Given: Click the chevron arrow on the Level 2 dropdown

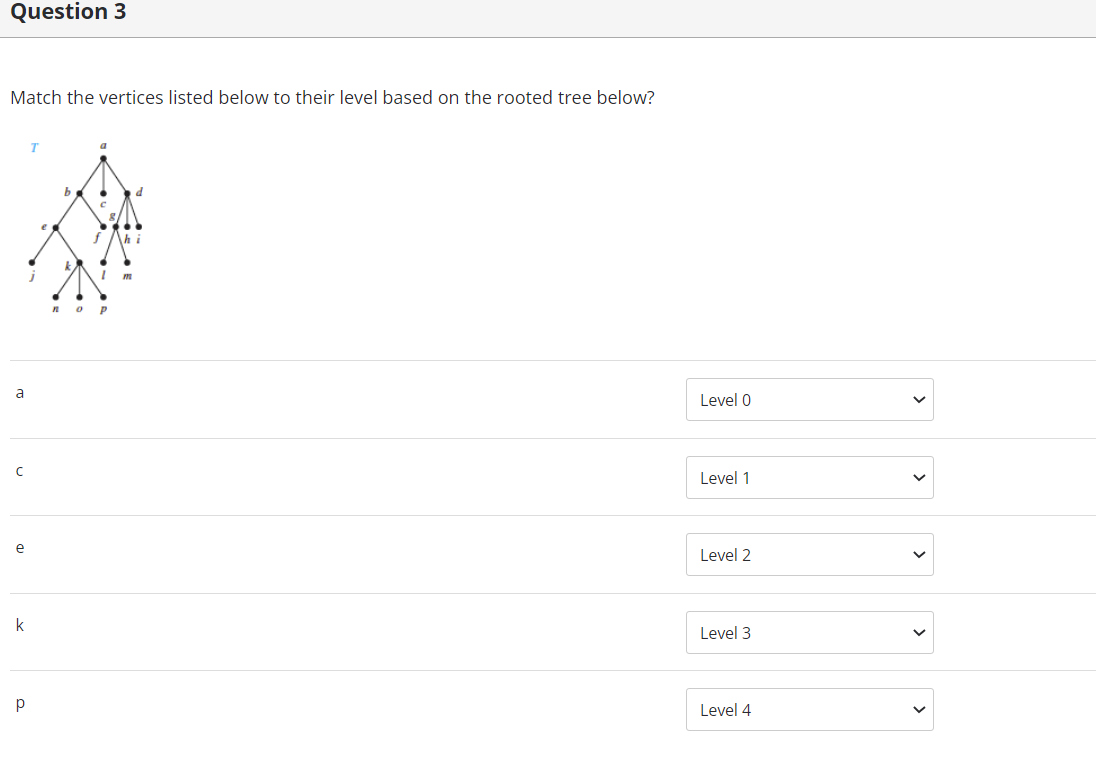Looking at the screenshot, I should click(x=919, y=555).
